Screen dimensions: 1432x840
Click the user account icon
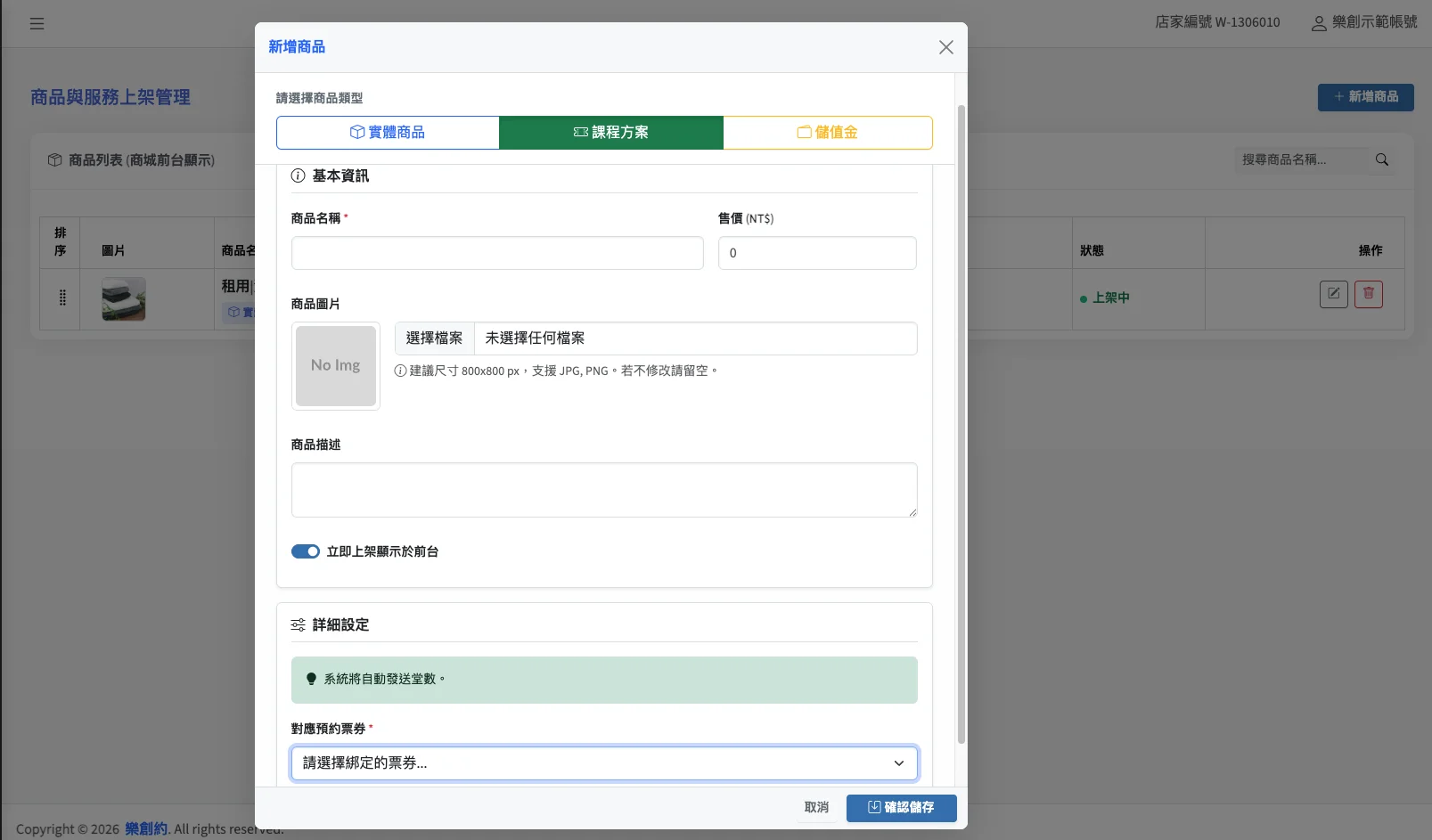tap(1318, 23)
